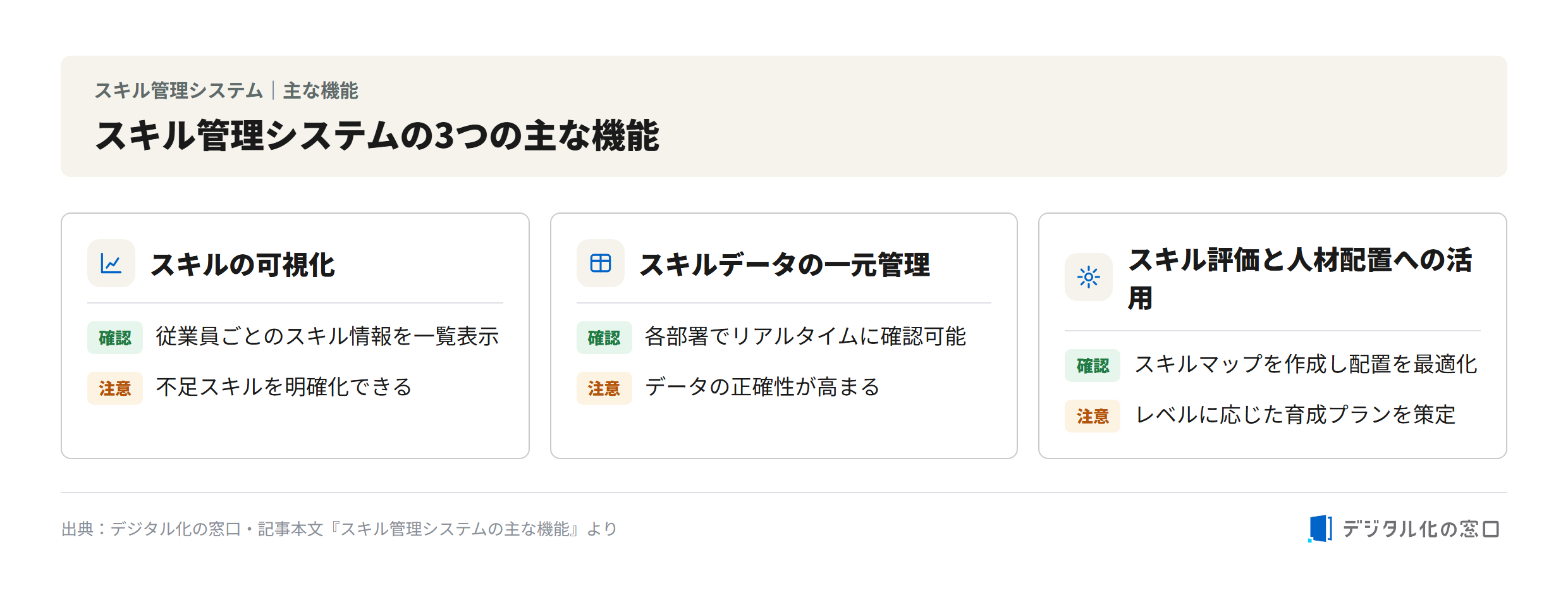Select the スキルデータの一元管理 heading
1568x602 pixels.
point(785,264)
